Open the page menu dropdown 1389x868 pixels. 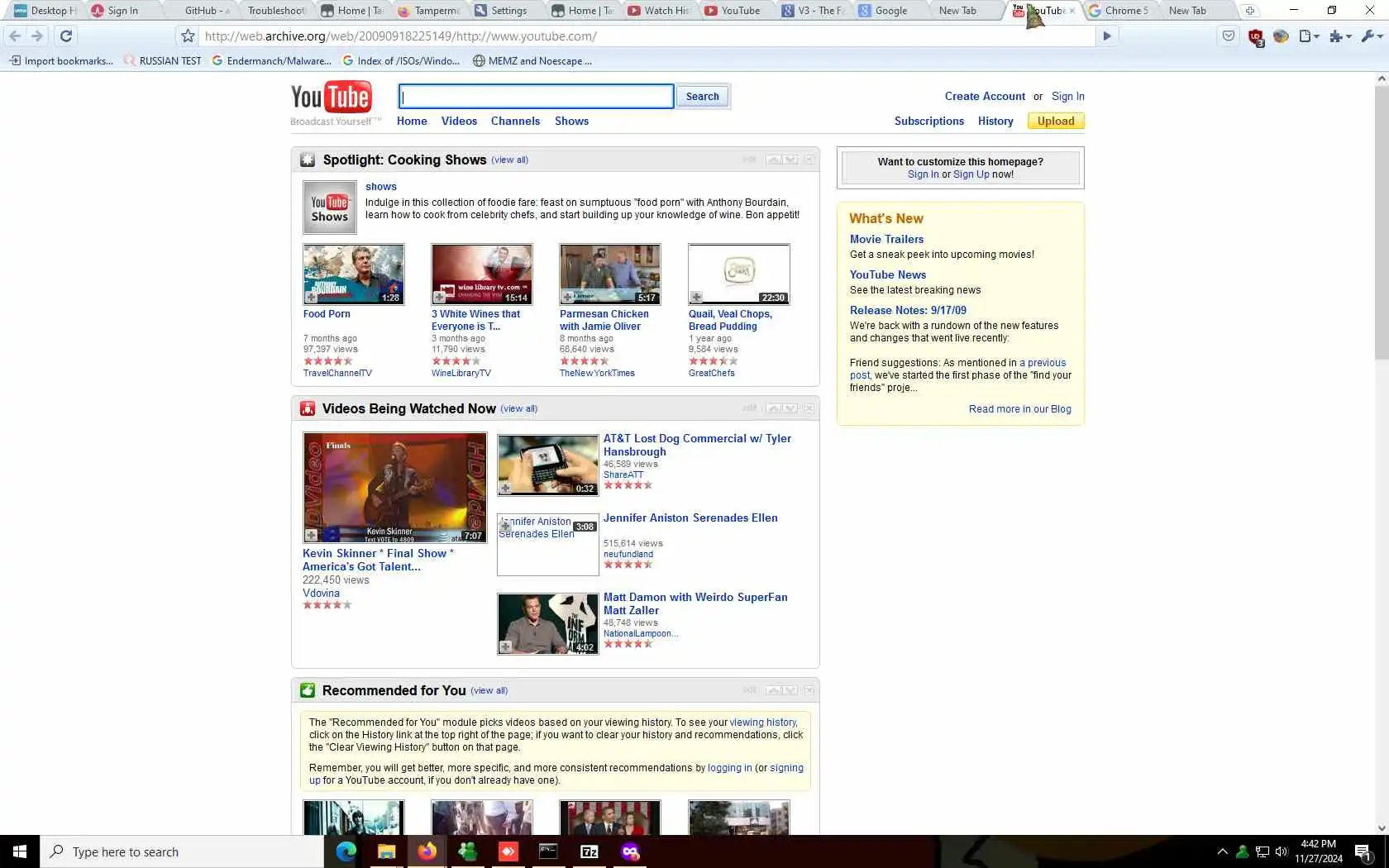1310,36
